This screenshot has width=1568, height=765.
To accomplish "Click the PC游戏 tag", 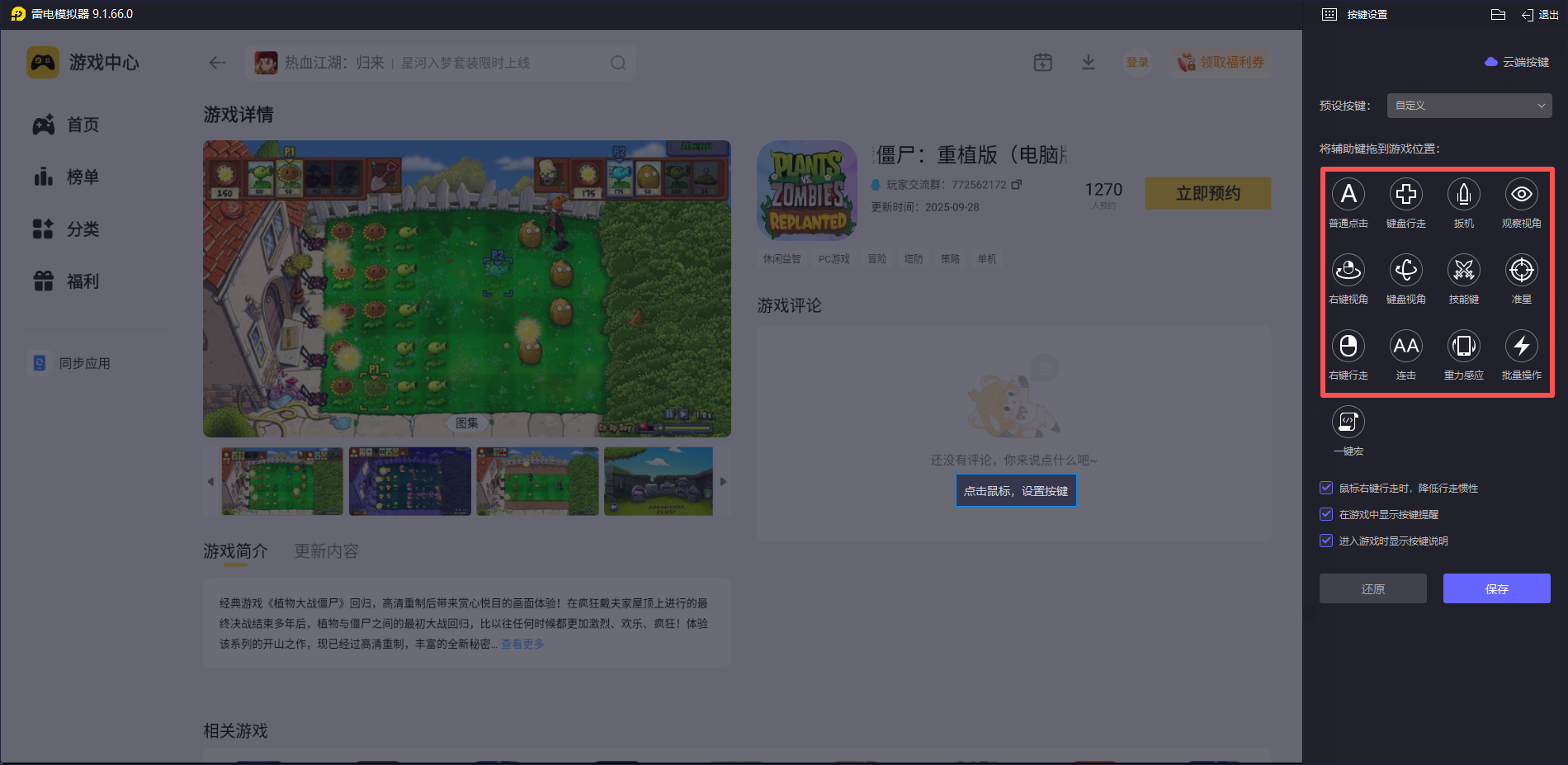I will tap(834, 259).
